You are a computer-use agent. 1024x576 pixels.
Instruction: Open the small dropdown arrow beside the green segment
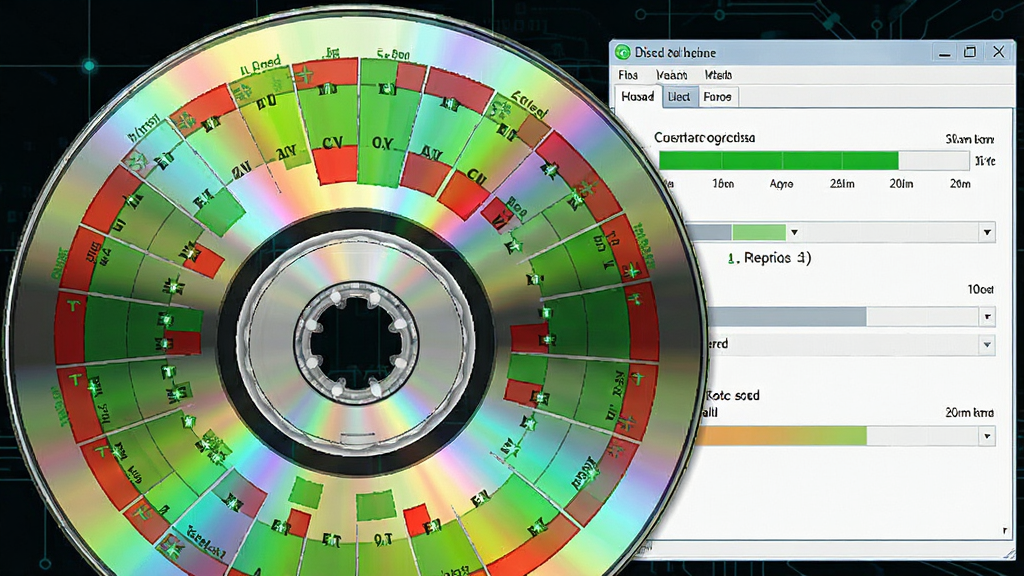(x=794, y=232)
